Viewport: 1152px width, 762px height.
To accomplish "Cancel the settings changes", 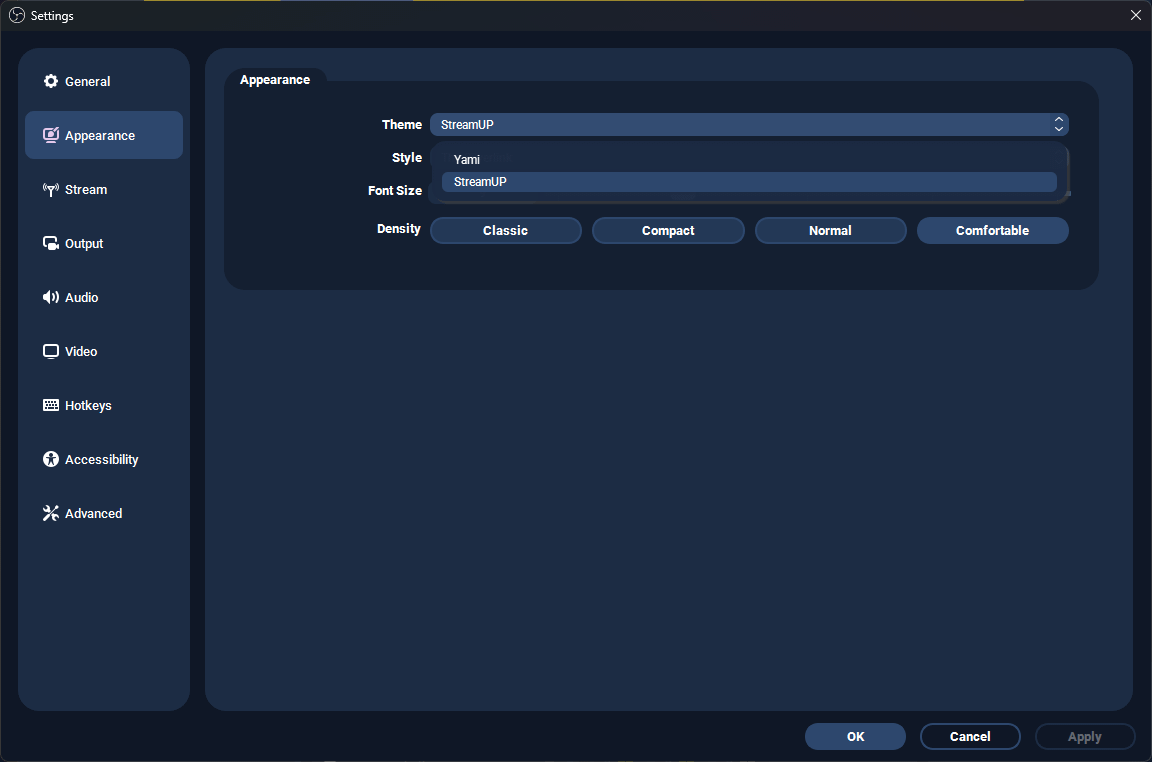I will [x=970, y=736].
